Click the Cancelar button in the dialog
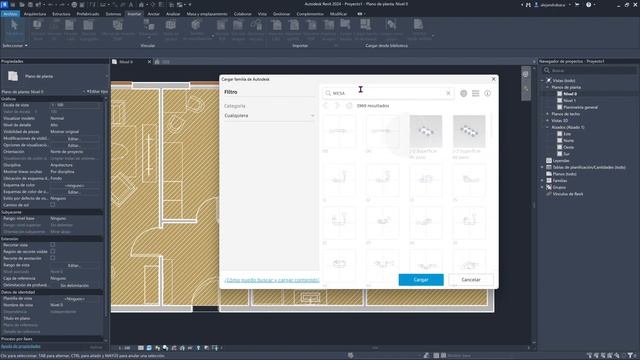Viewport: 640px width, 360px height. click(471, 280)
